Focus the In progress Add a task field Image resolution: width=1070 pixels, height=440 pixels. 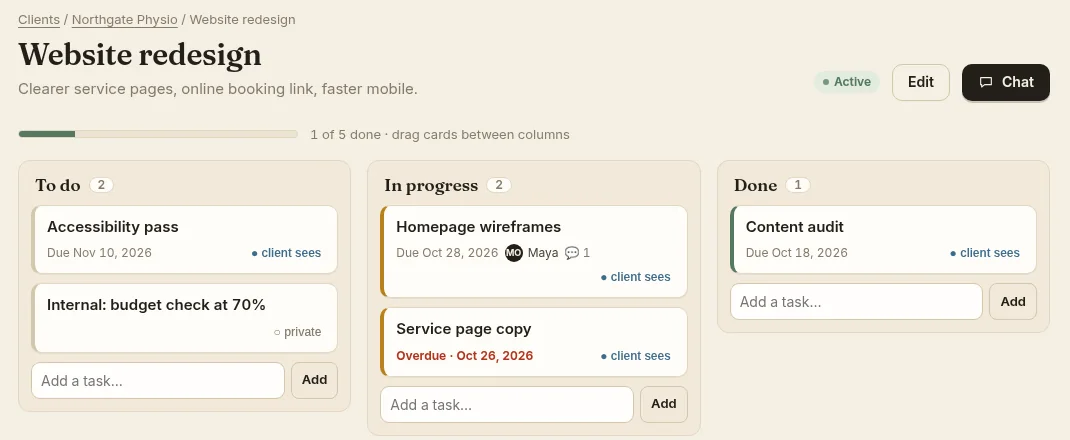507,405
